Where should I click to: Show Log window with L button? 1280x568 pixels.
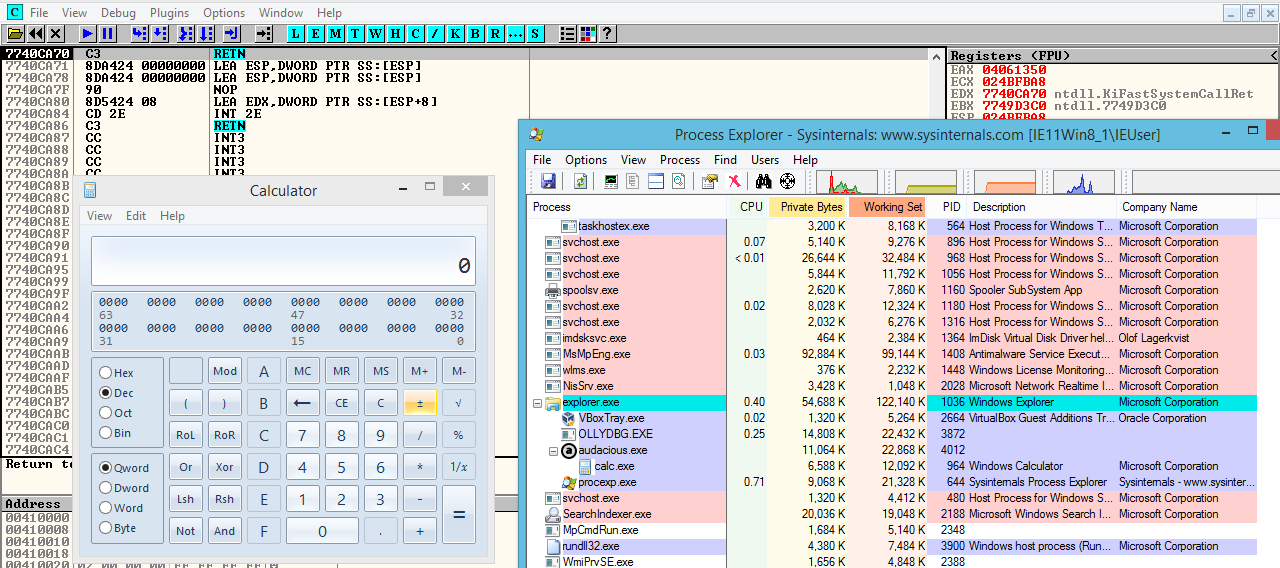(x=296, y=34)
